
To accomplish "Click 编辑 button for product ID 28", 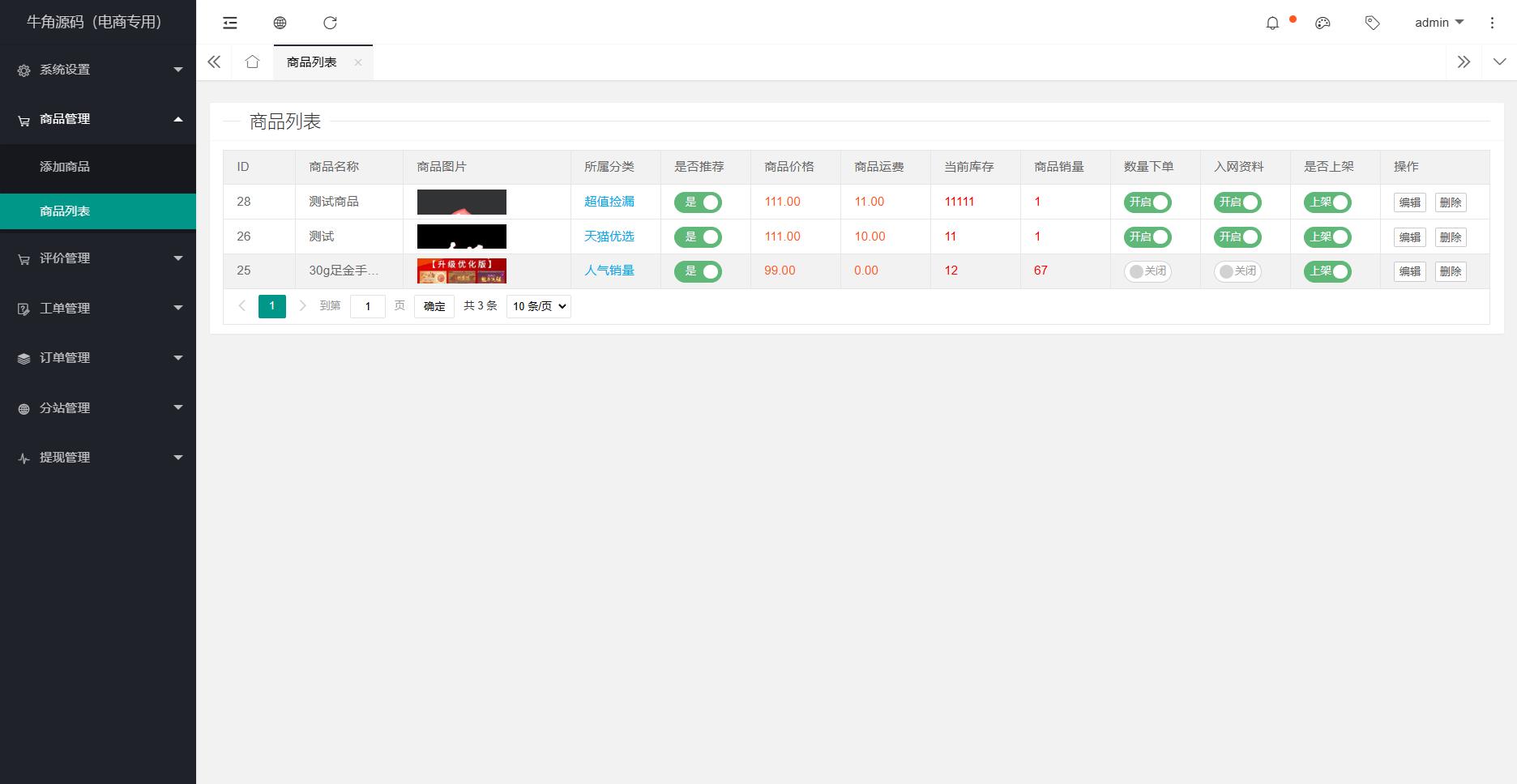I will click(1409, 202).
